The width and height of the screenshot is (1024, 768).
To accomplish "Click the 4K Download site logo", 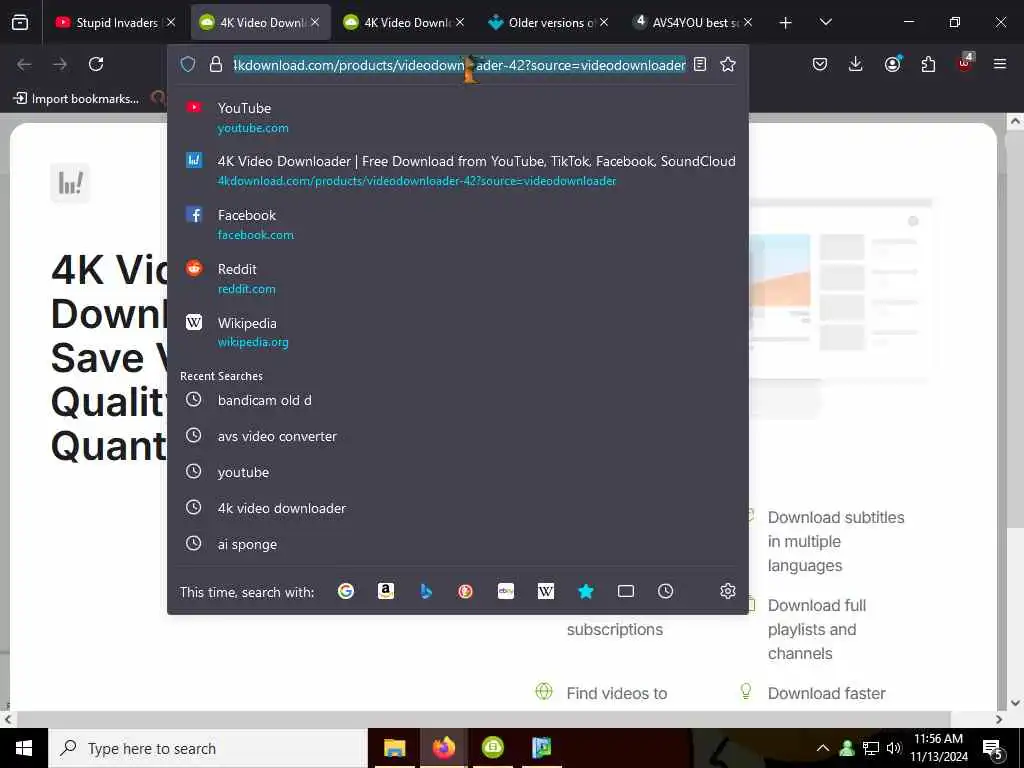I will (x=71, y=182).
